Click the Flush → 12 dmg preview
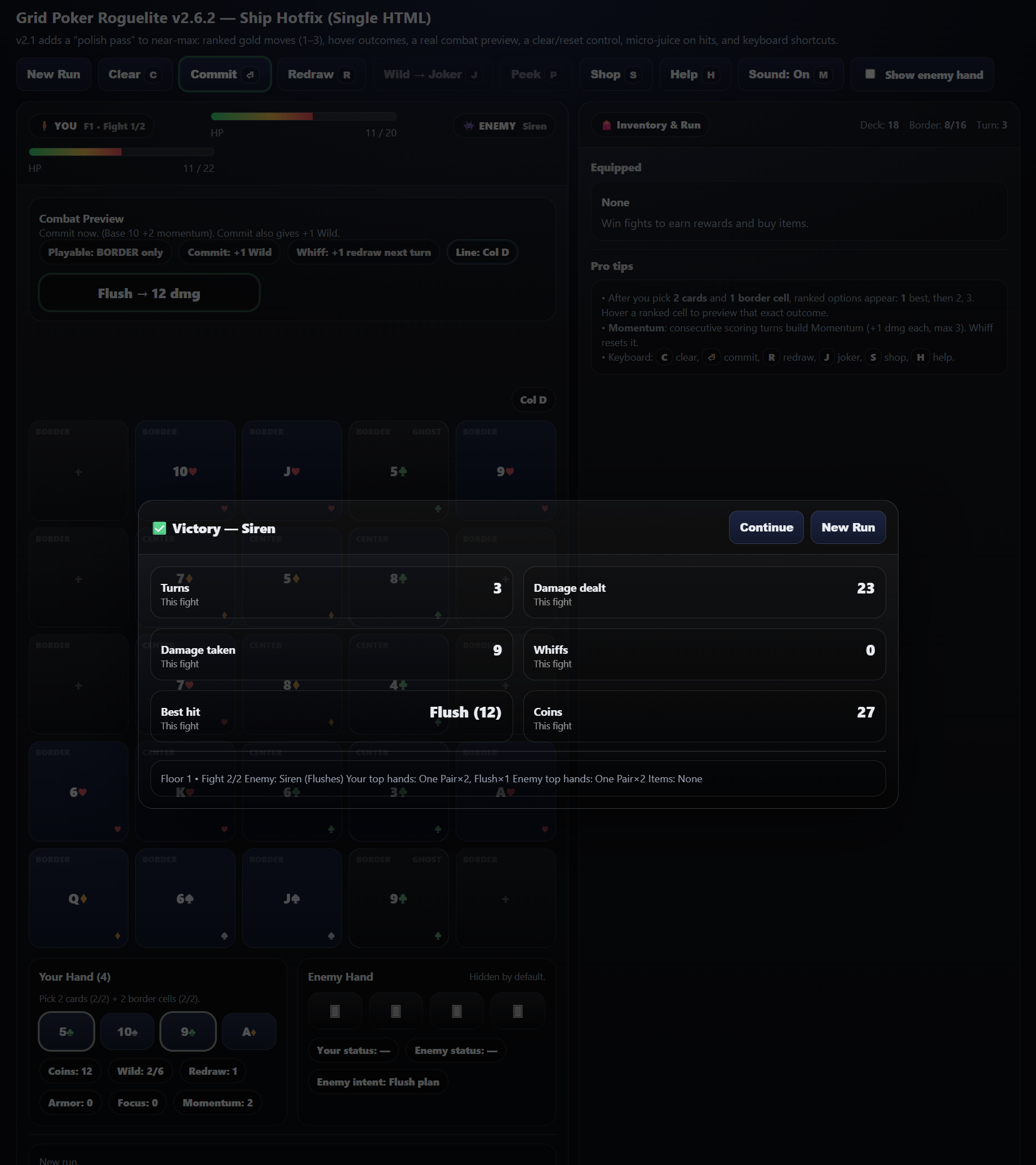This screenshot has width=1036, height=1165. pyautogui.click(x=149, y=293)
